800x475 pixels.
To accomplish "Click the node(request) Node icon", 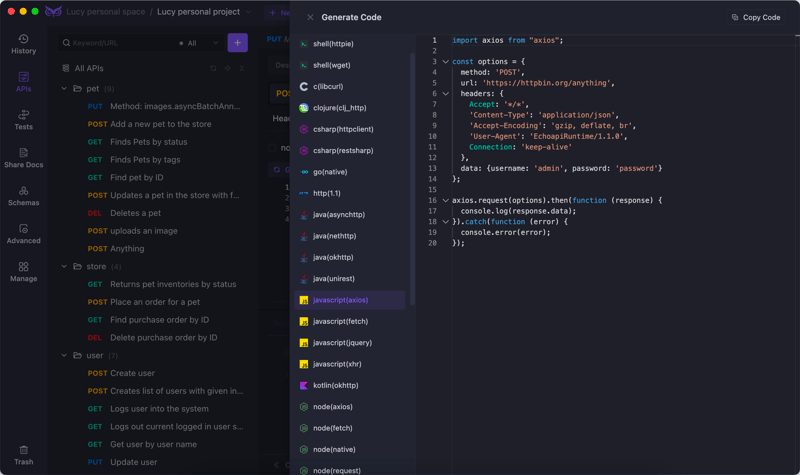I will point(304,470).
